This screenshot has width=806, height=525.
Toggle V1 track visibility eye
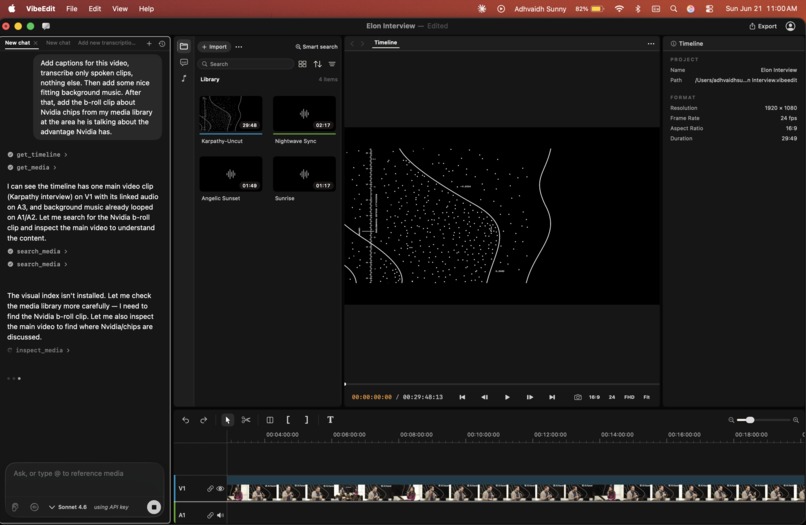click(220, 488)
